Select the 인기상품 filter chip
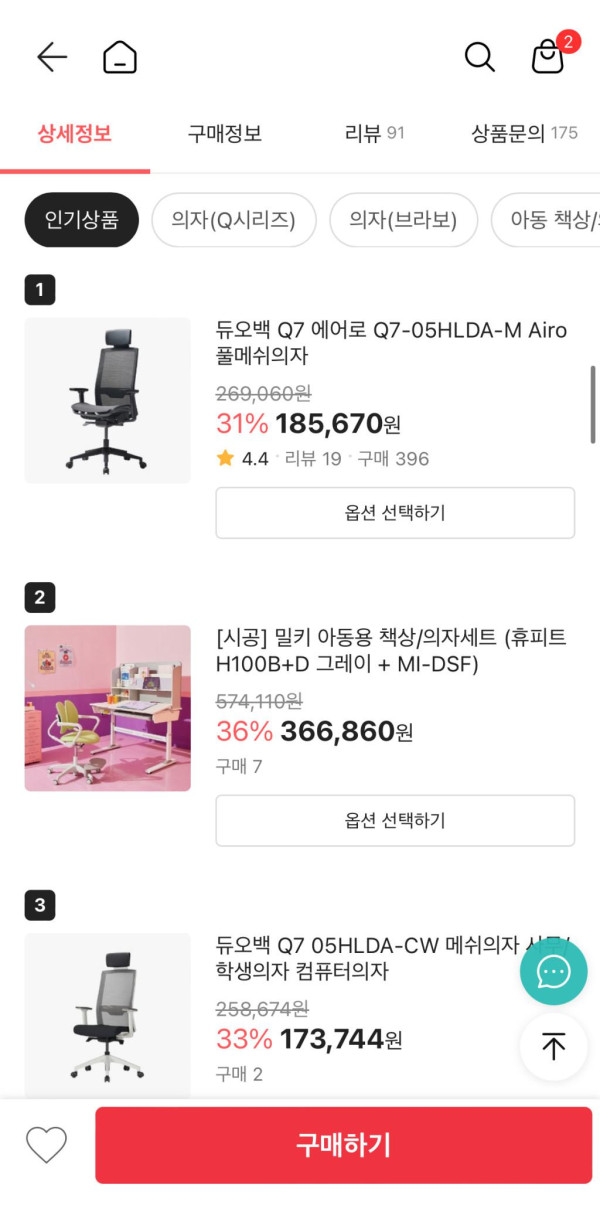Viewport: 600px width, 1212px height. [x=81, y=220]
